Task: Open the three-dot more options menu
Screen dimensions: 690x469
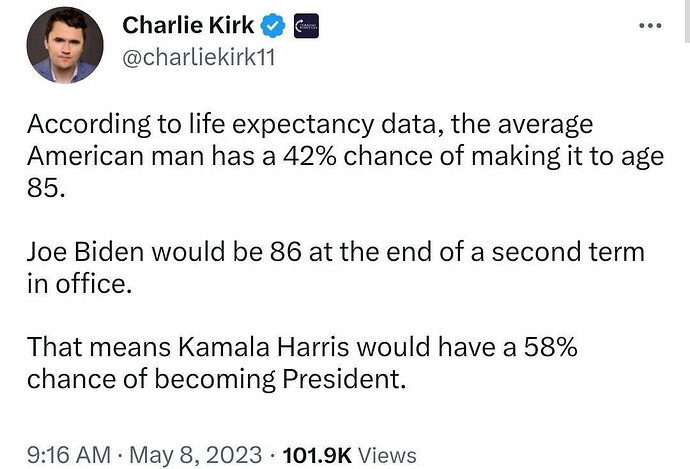Action: point(650,26)
